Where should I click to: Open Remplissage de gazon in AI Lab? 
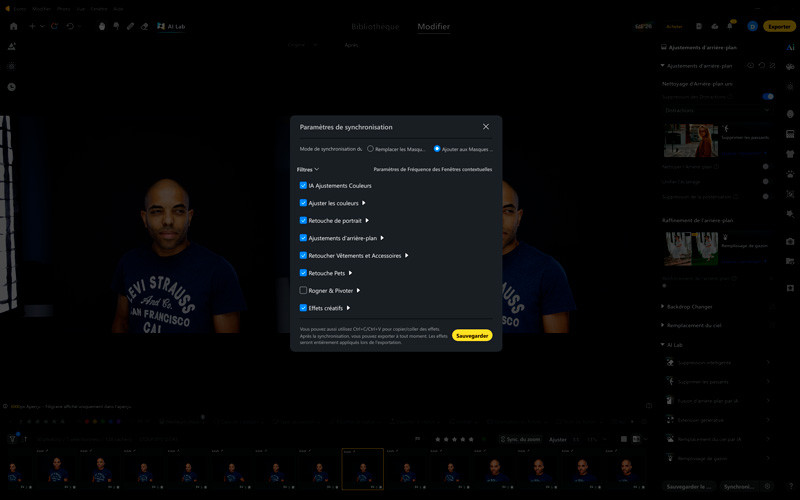[719, 458]
